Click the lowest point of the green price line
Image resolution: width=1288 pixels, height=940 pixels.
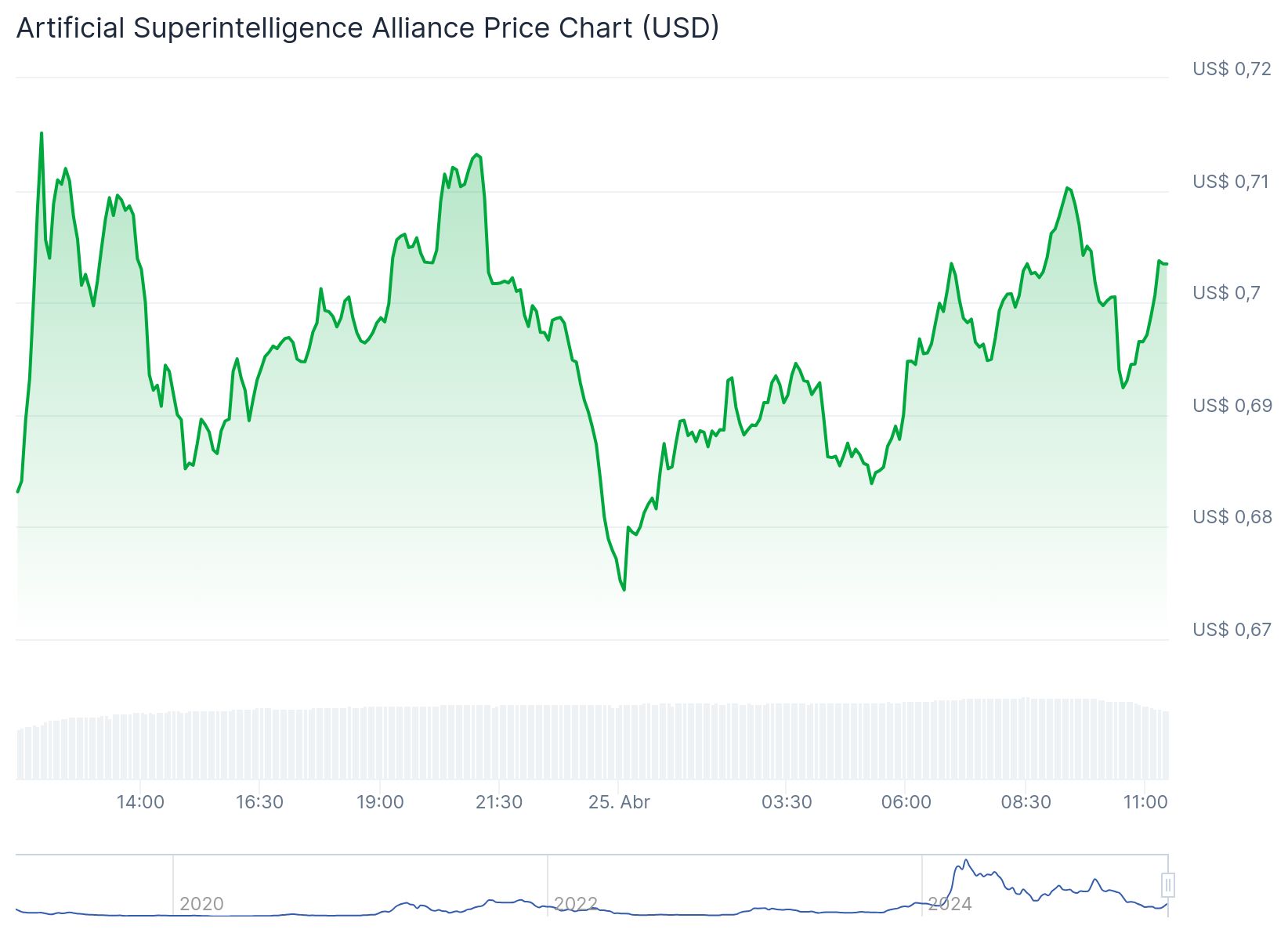click(x=624, y=590)
